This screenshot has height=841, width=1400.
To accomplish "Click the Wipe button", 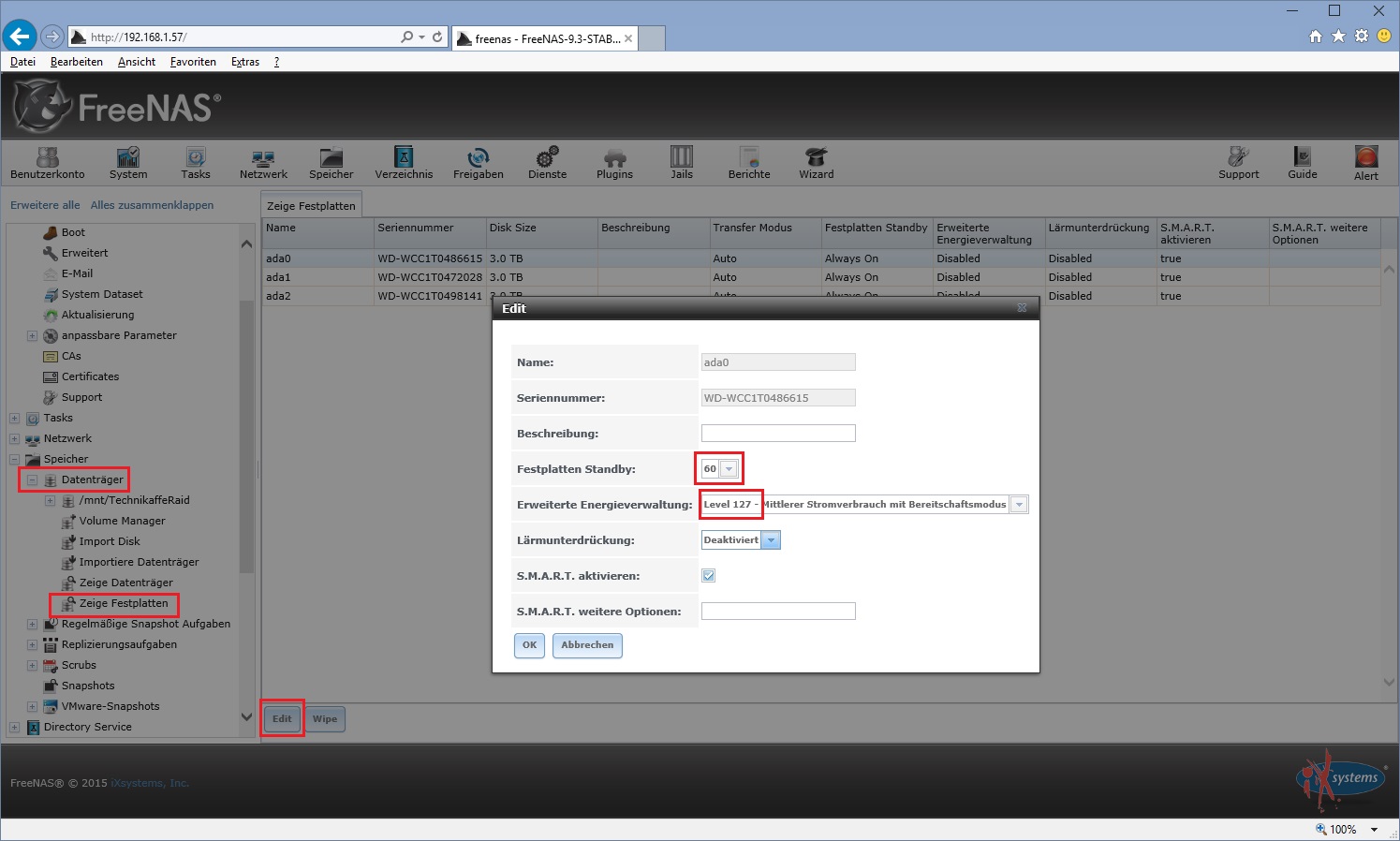I will tap(325, 718).
